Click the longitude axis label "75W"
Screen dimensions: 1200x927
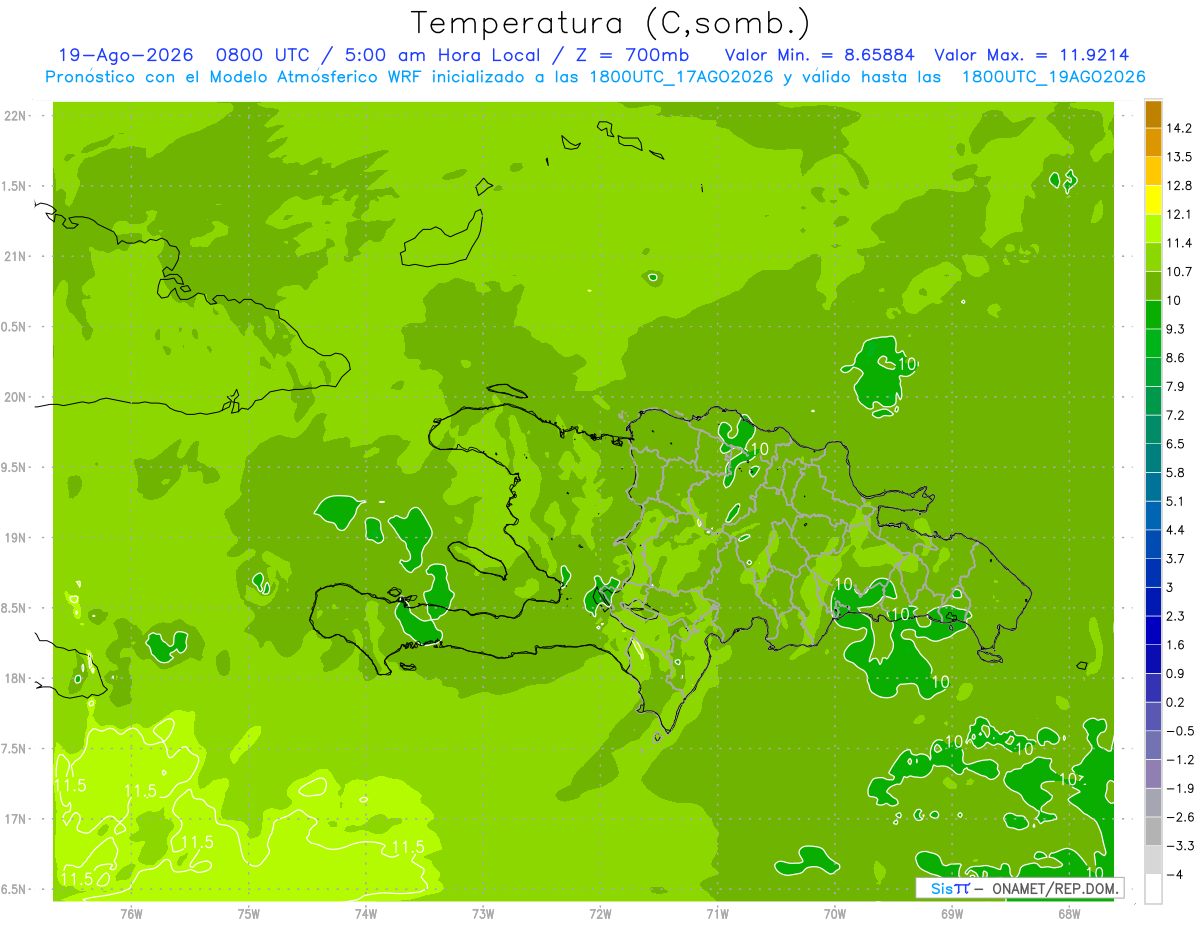[249, 913]
